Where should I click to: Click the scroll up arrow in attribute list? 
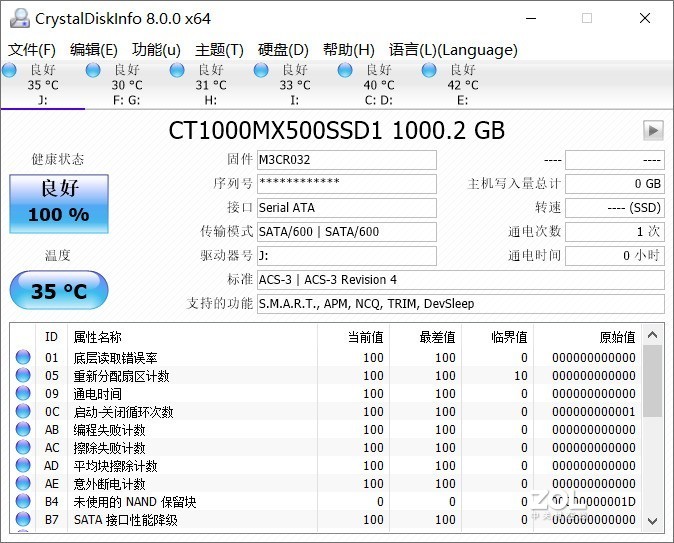[x=653, y=334]
